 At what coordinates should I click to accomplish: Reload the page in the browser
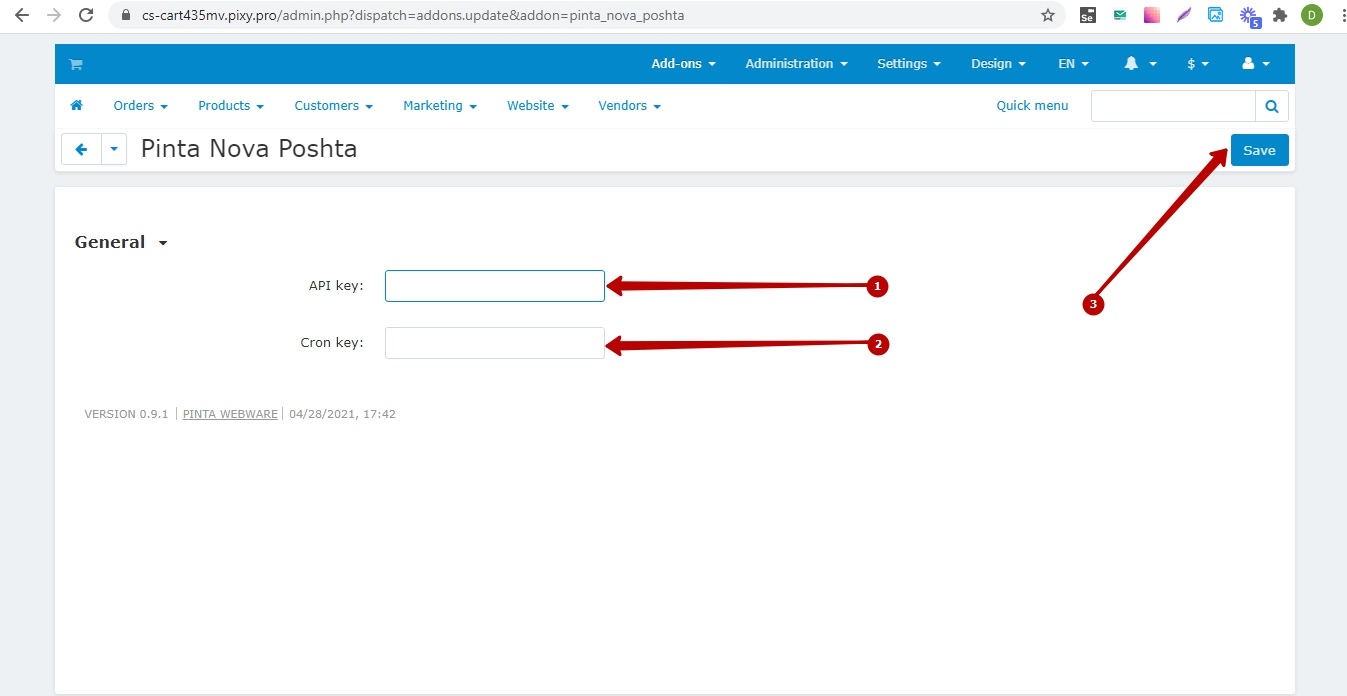click(x=86, y=15)
